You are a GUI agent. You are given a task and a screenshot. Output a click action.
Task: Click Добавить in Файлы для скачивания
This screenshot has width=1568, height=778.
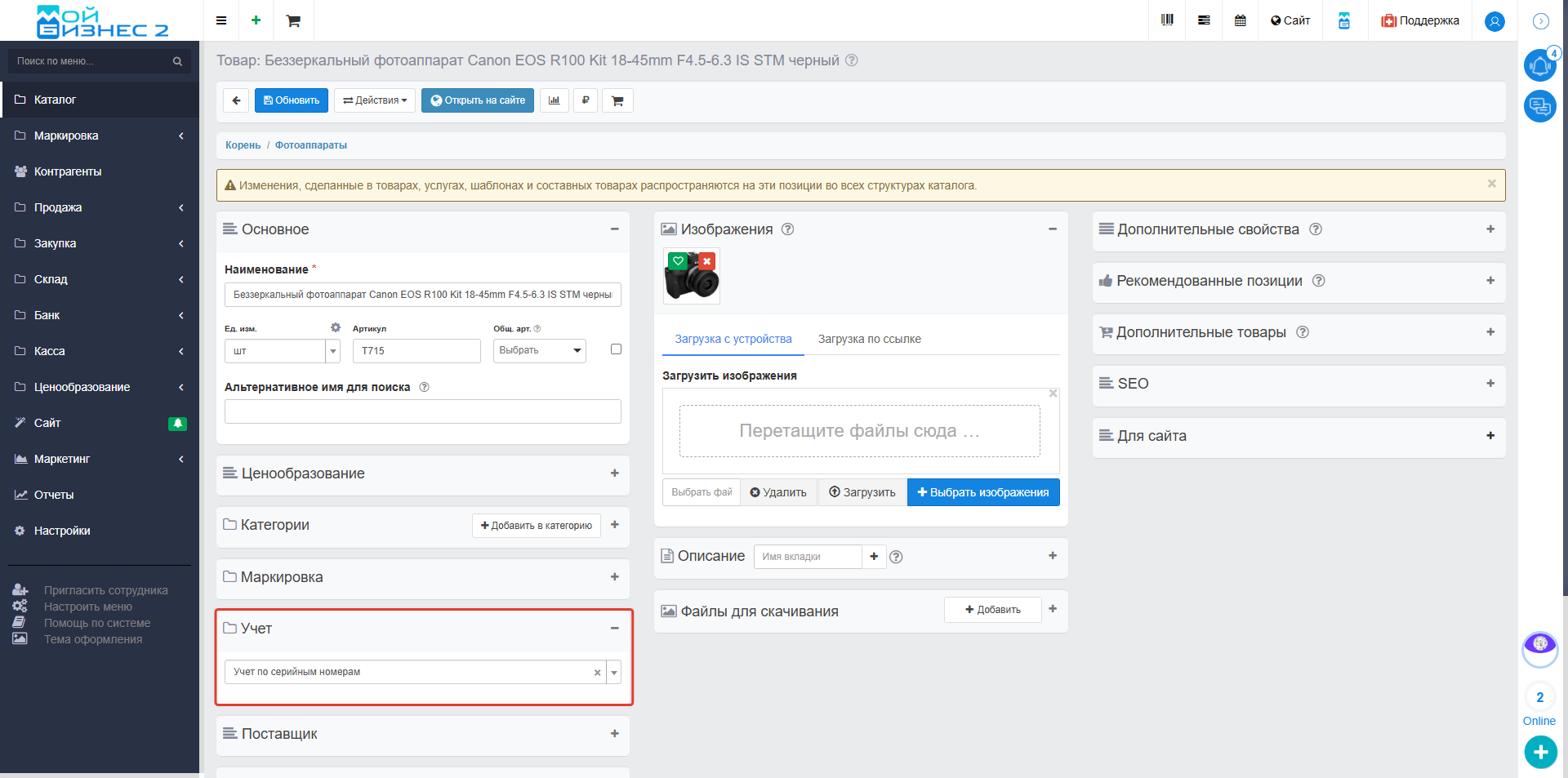[992, 610]
